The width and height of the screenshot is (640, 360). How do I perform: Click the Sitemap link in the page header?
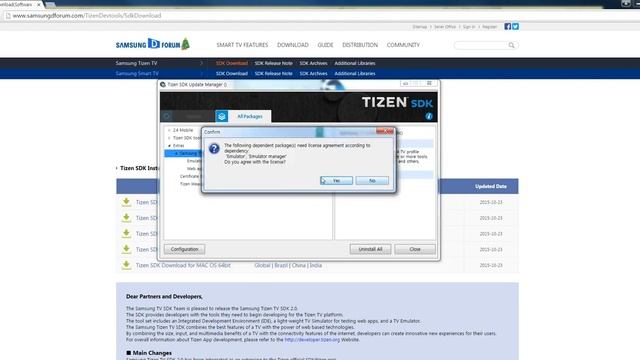point(419,27)
